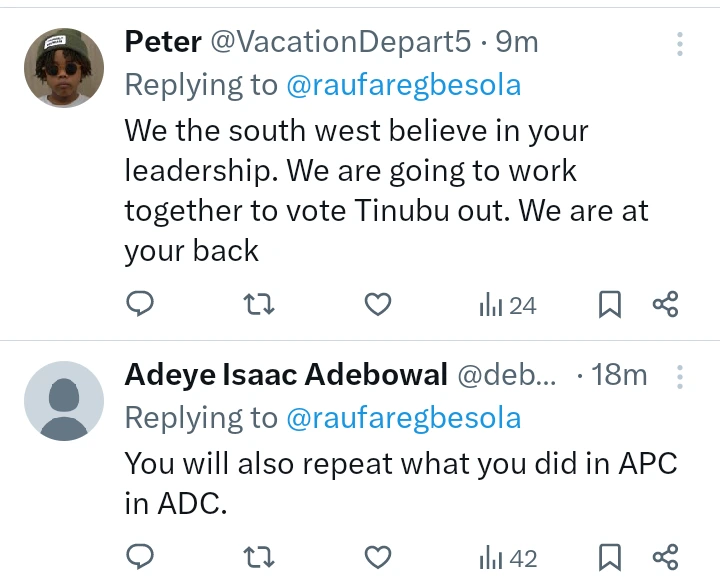
Task: Retweet Peter's tweet
Action: 259,304
